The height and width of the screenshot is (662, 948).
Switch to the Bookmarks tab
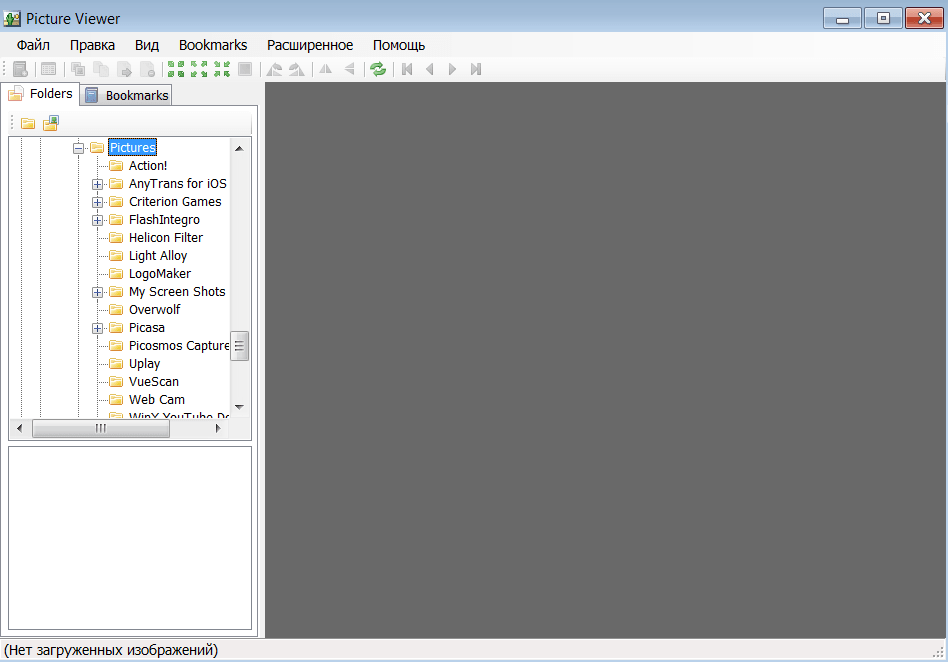pos(126,95)
